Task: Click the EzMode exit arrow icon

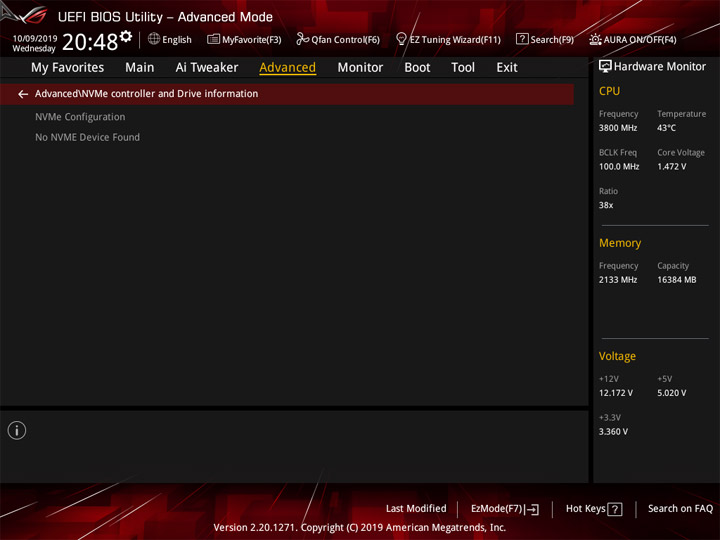Action: (532, 509)
